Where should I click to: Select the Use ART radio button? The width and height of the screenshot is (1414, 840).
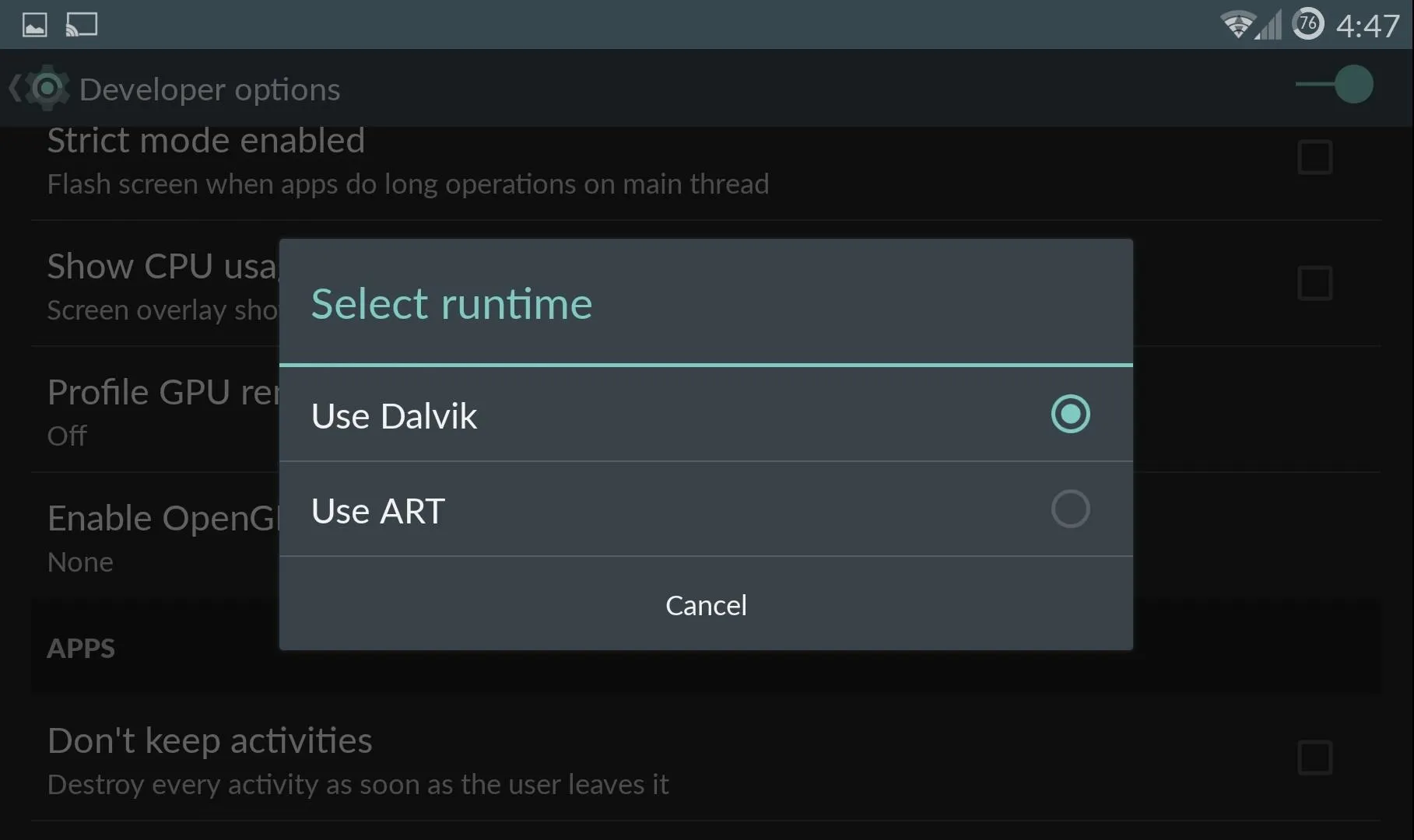pyautogui.click(x=1070, y=509)
